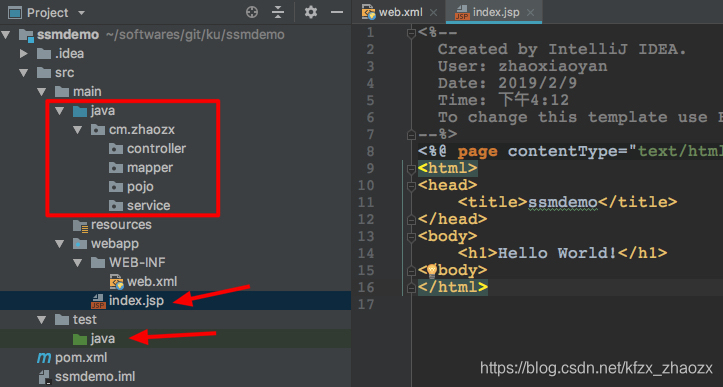This screenshot has width=723, height=387.
Task: Click the WEB-INF folder icon
Action: pos(98,262)
